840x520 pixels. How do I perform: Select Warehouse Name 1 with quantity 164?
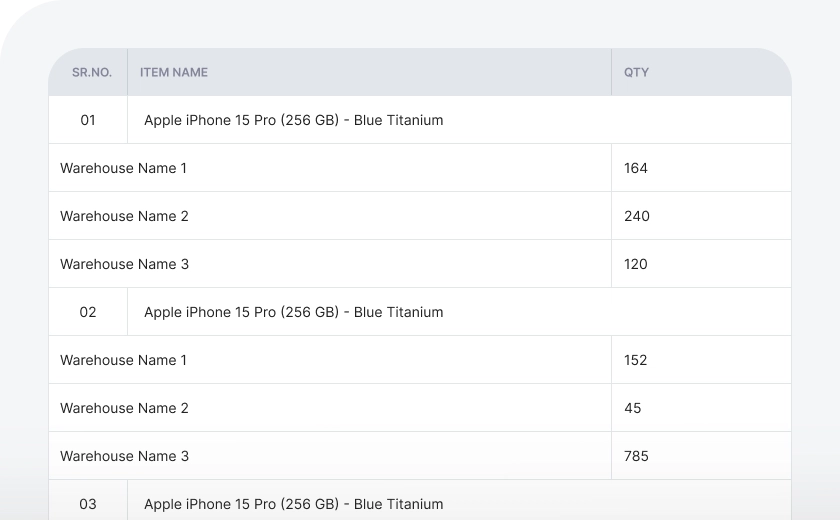click(124, 168)
